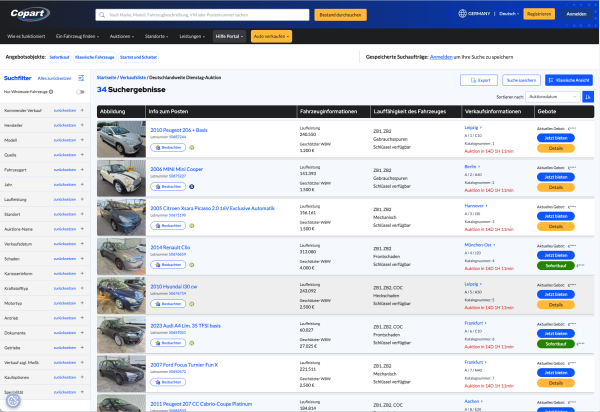This screenshot has width=600, height=412.
Task: Open the Sortieren nach dropdown
Action: pyautogui.click(x=553, y=97)
